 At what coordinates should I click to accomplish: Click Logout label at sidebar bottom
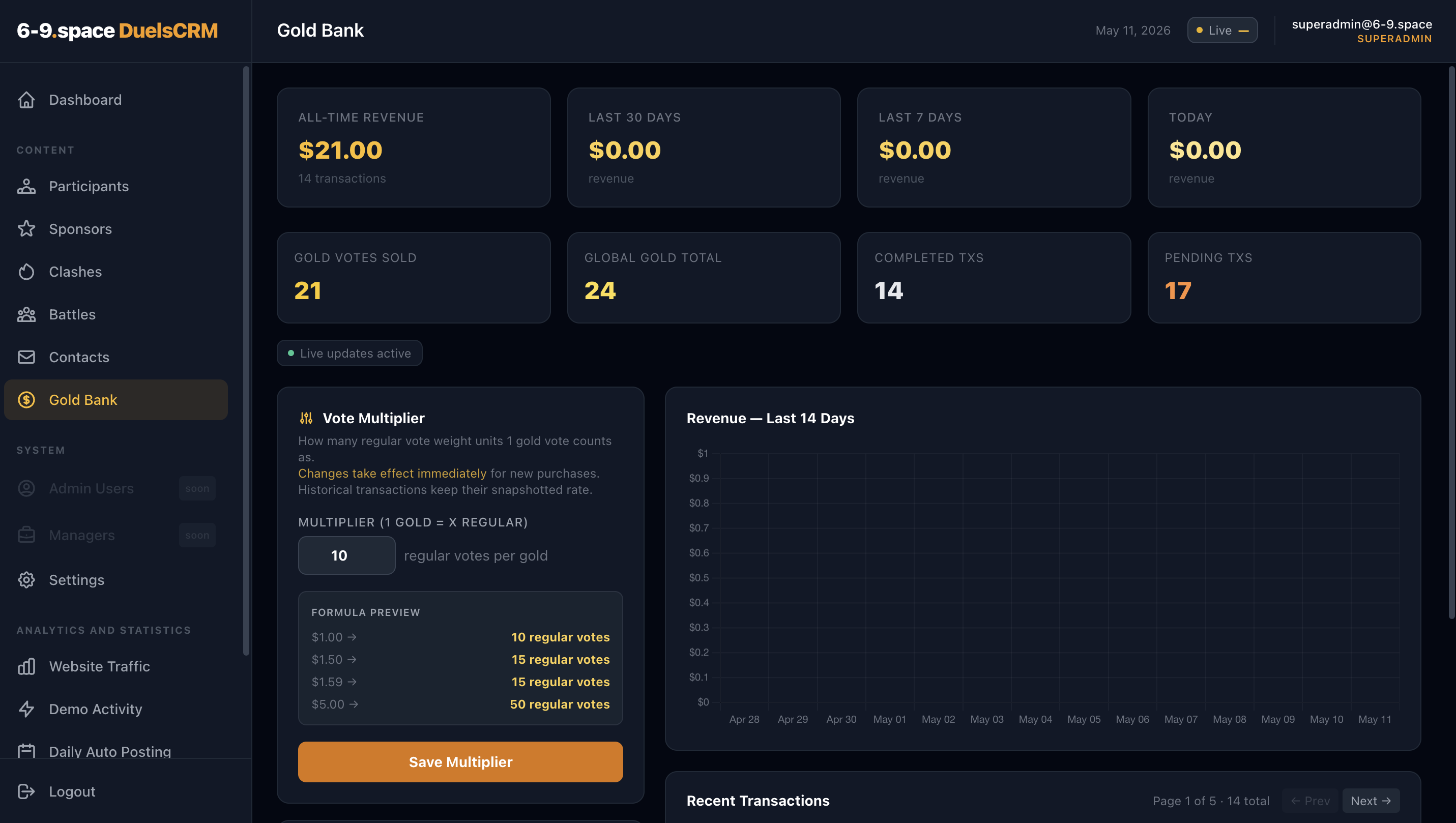coord(72,791)
